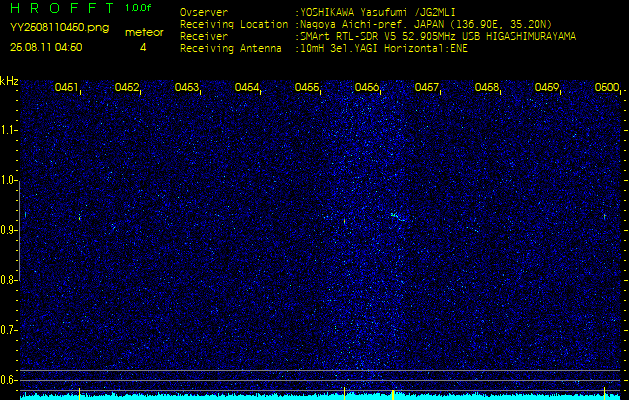Click the "Receiving Location" label
The height and width of the screenshot is (400, 629).
tap(234, 25)
